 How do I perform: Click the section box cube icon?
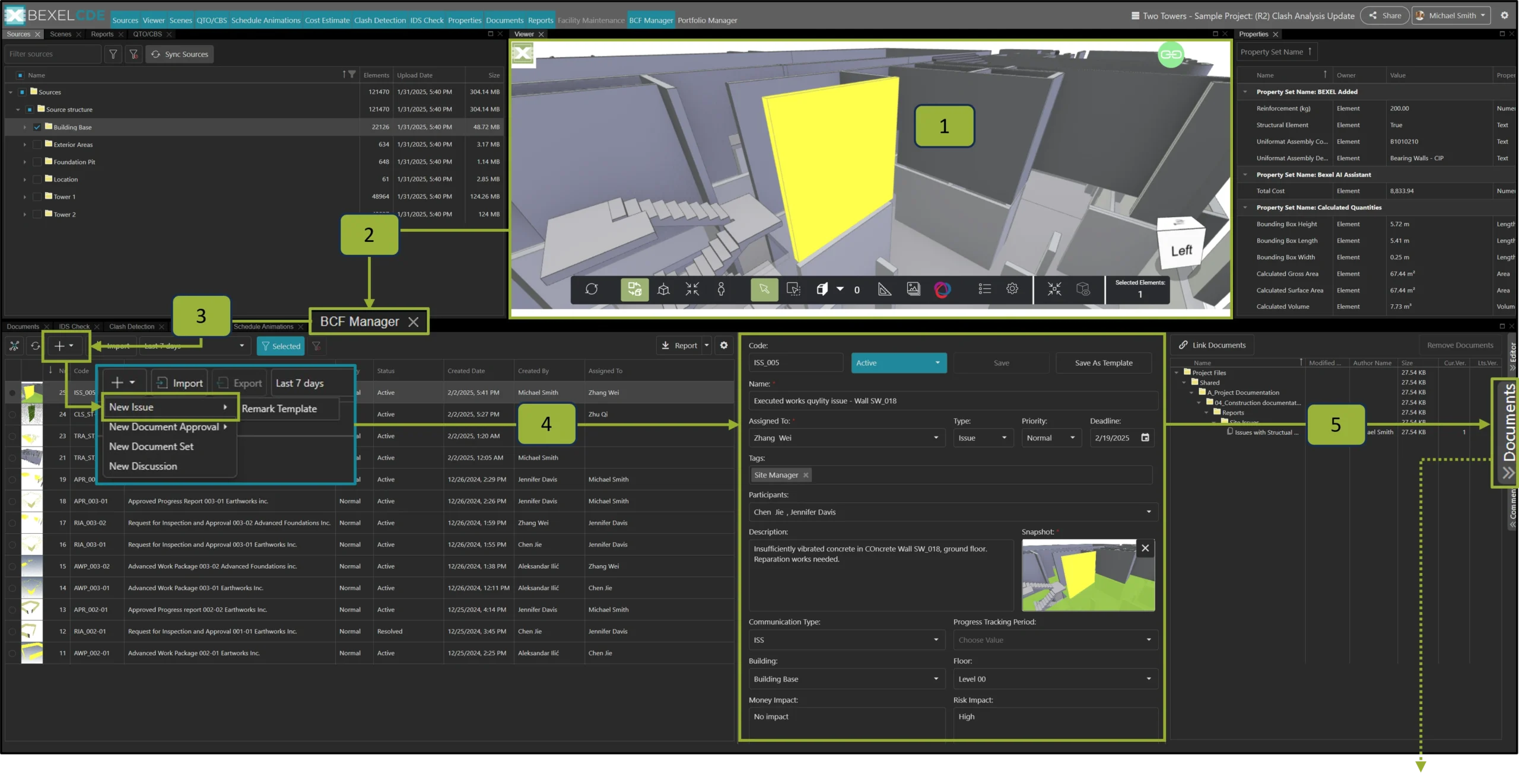coord(822,289)
